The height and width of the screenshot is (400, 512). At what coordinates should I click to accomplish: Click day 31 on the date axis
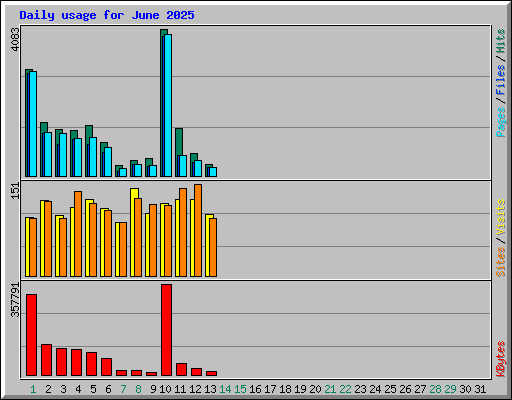[x=480, y=389]
